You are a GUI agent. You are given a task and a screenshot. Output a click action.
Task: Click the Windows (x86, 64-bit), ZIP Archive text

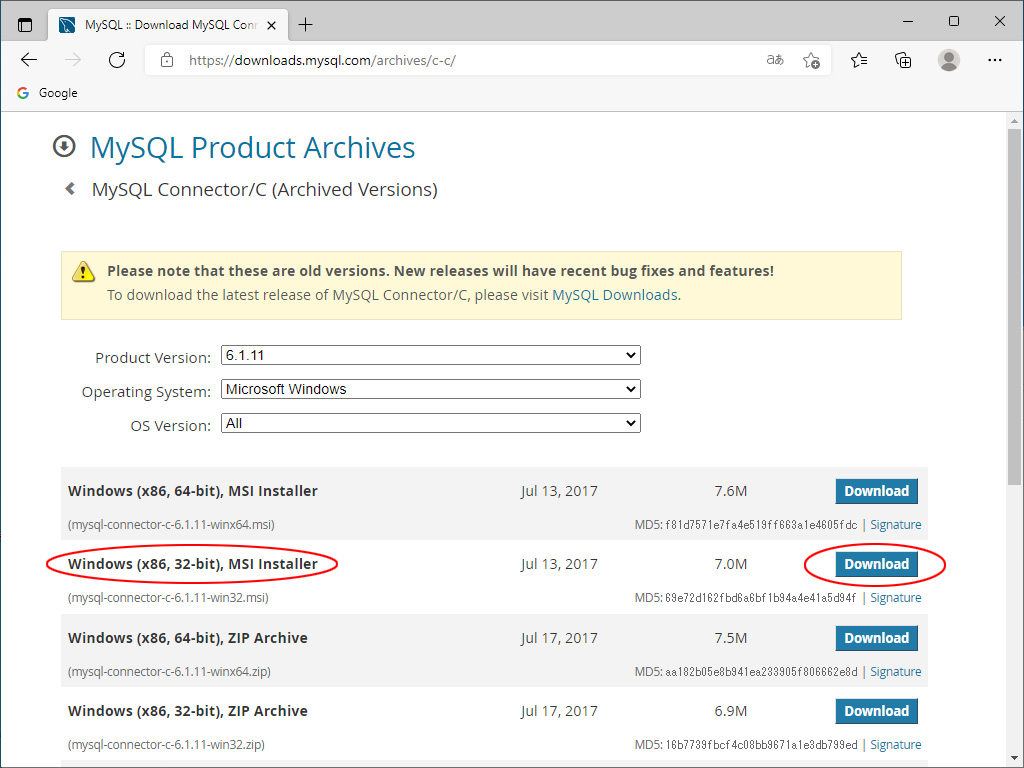(187, 638)
